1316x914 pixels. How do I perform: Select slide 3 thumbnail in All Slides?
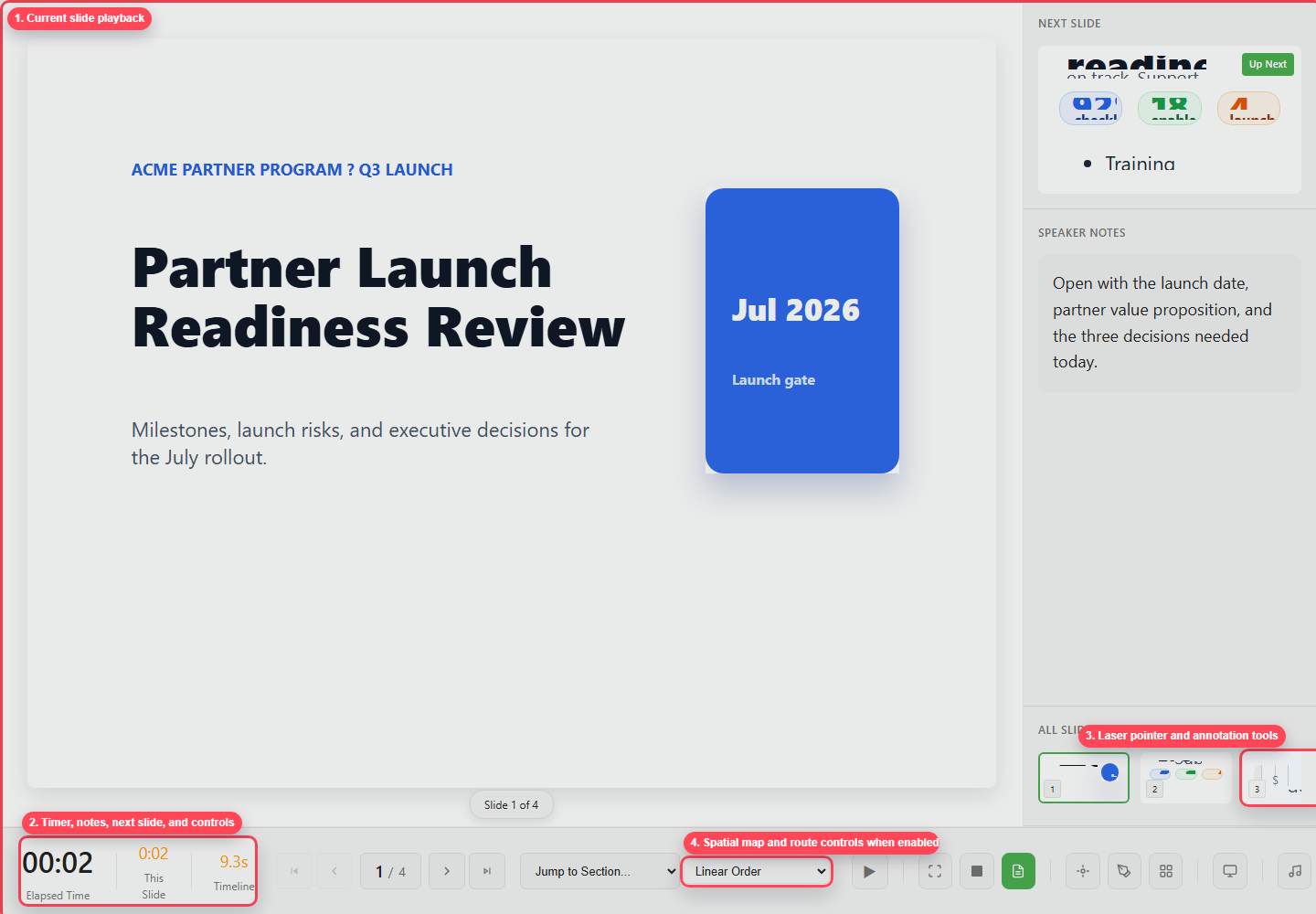pos(1279,778)
